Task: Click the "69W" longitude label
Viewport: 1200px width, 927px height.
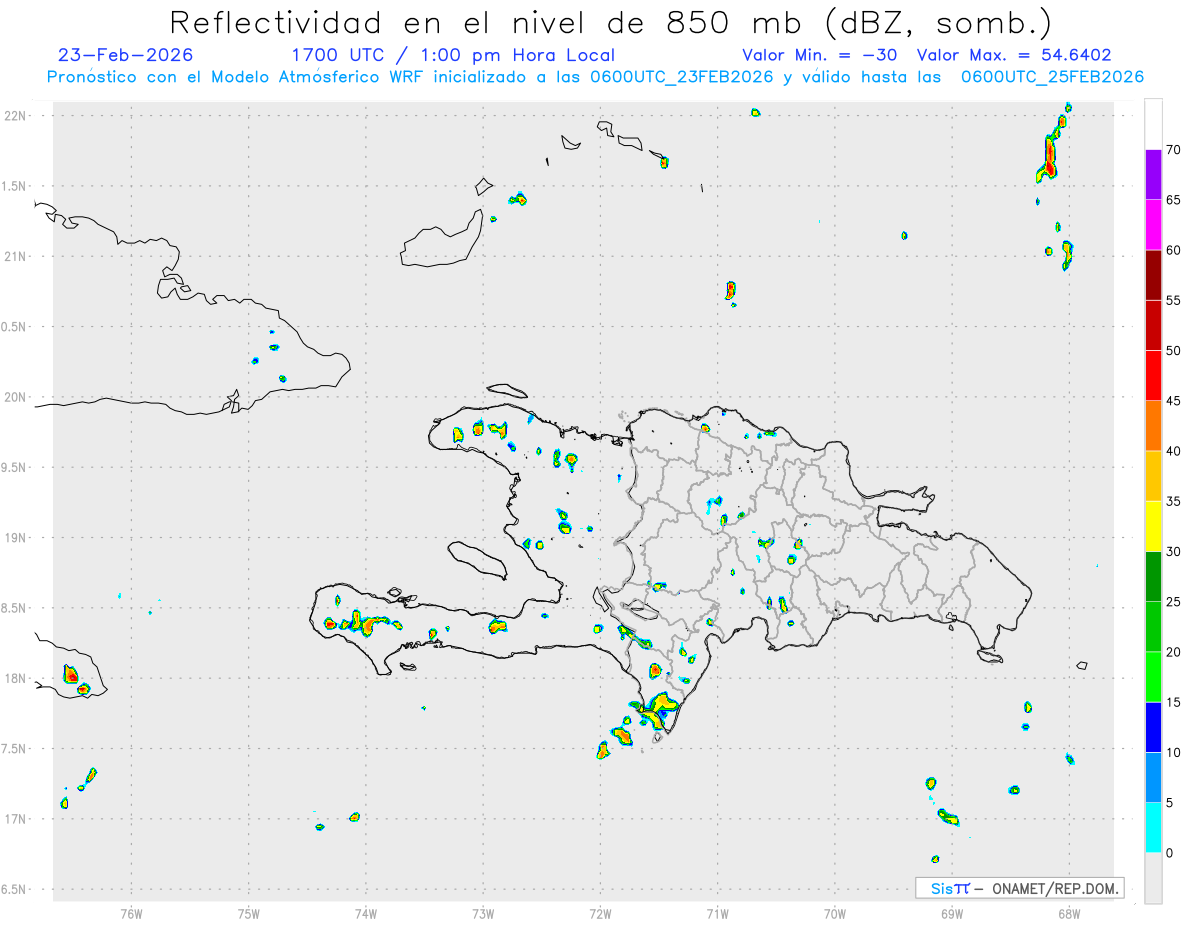Action: 952,914
